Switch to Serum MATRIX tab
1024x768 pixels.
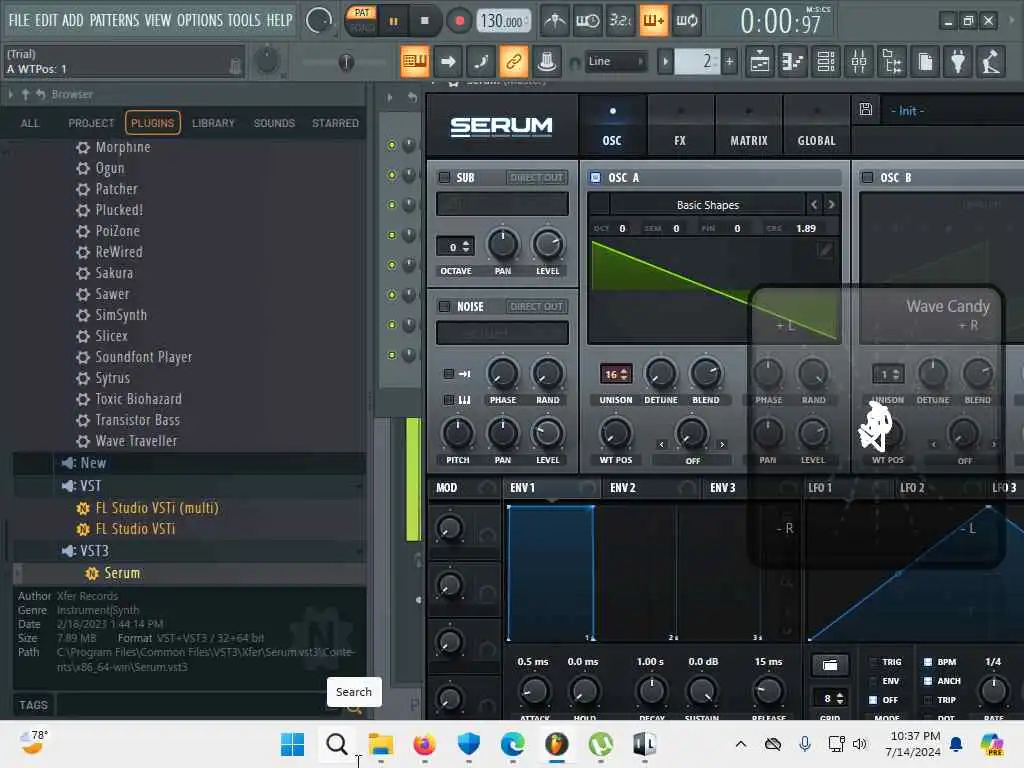tap(748, 125)
